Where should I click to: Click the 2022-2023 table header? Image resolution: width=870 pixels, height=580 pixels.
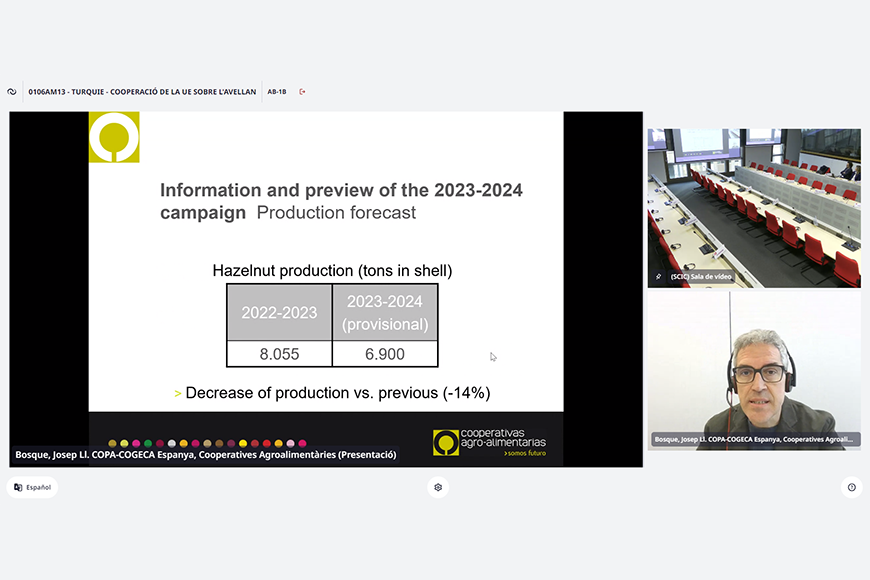279,312
